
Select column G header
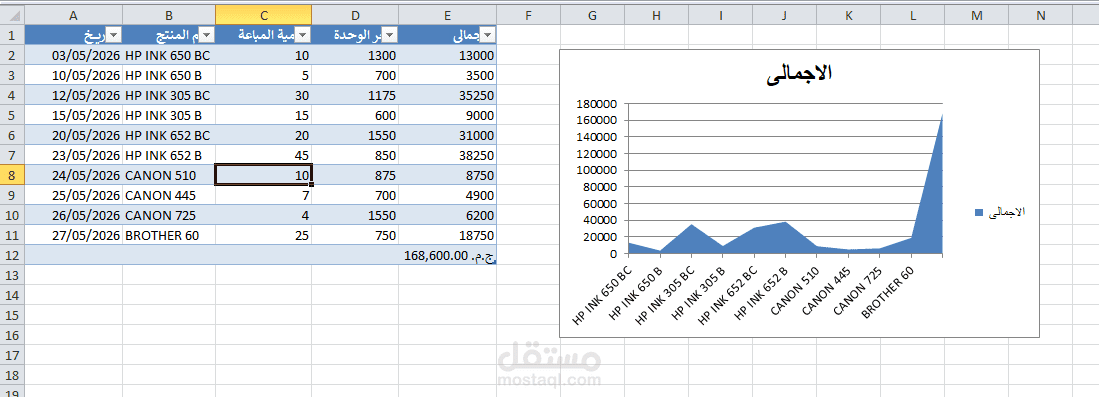point(592,15)
